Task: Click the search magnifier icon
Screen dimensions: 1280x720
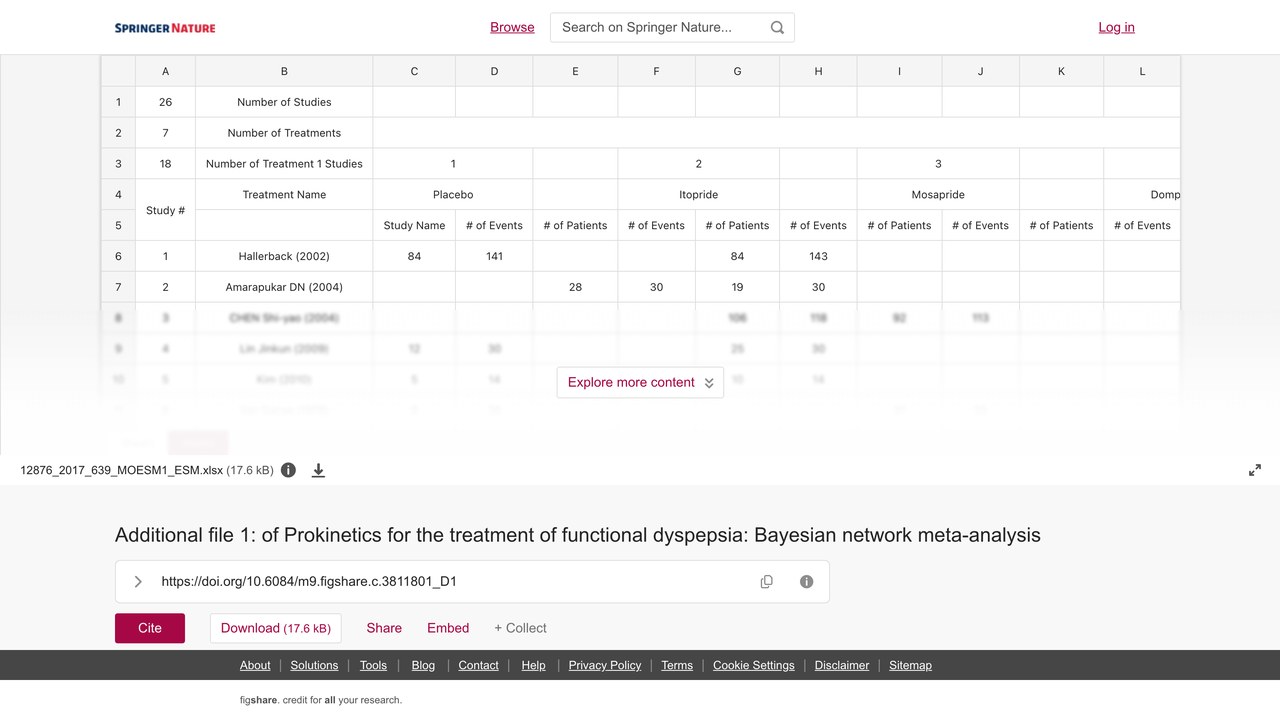Action: [777, 28]
